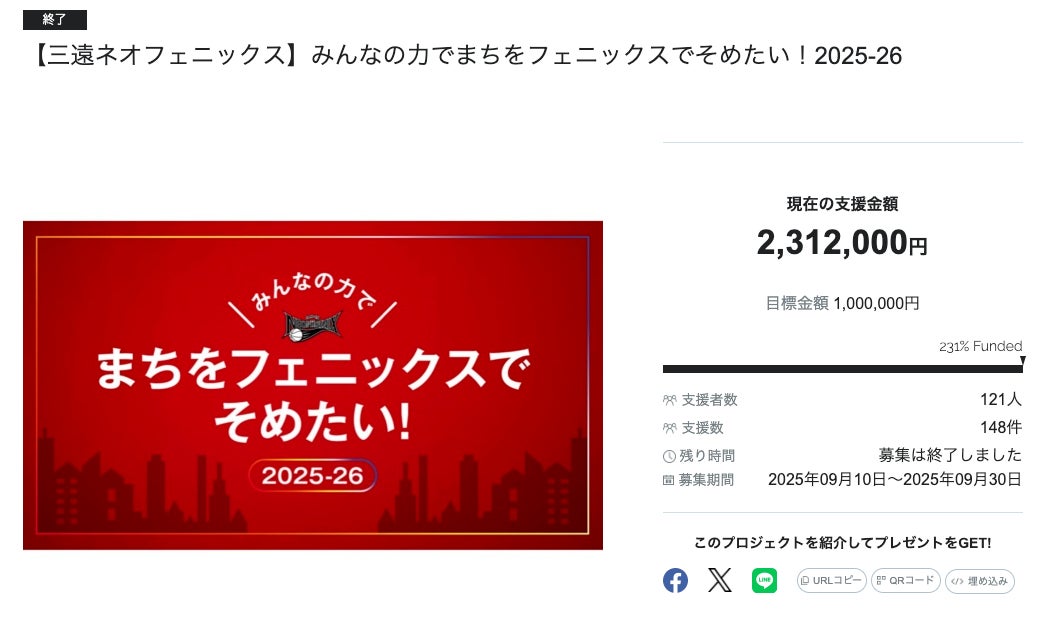Share the project on X

pyautogui.click(x=719, y=580)
